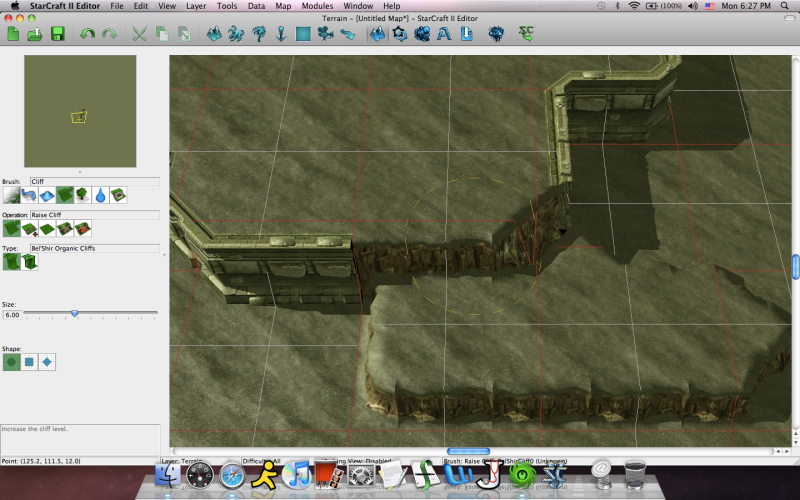Choose the Lower Cliff operation
The width and height of the screenshot is (800, 500).
point(29,229)
